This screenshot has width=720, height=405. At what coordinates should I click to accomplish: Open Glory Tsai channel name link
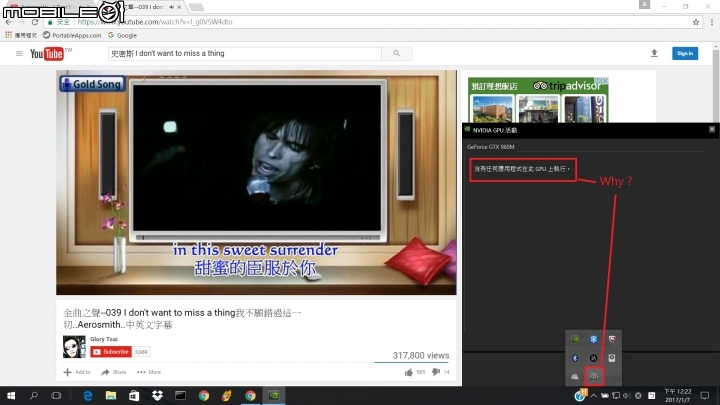tap(104, 339)
